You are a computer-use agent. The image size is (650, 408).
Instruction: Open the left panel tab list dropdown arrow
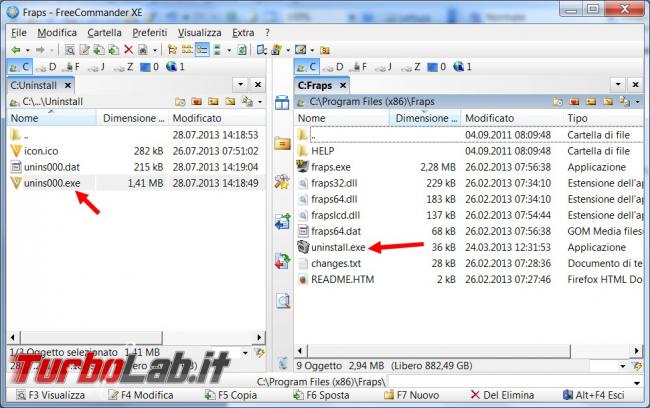coord(240,85)
